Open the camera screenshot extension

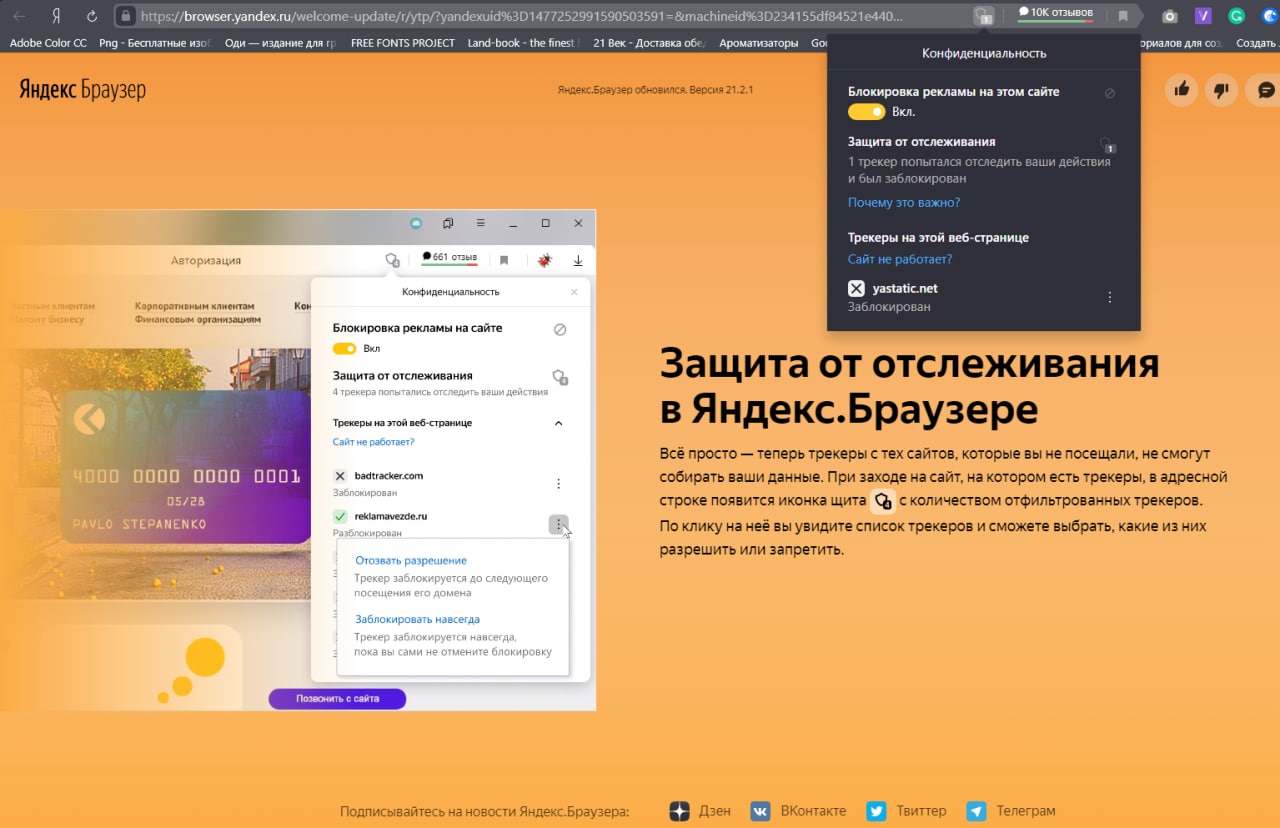coord(1169,16)
